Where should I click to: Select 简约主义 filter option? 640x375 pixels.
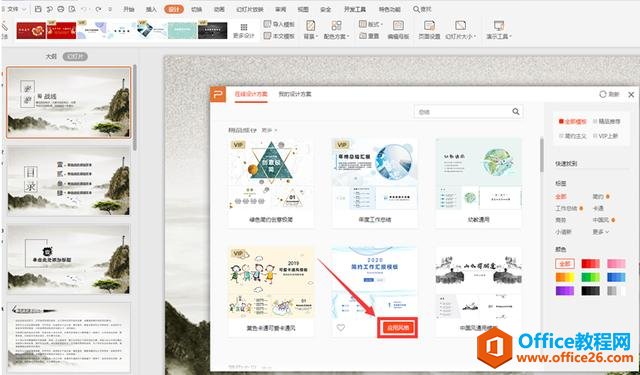[x=572, y=136]
